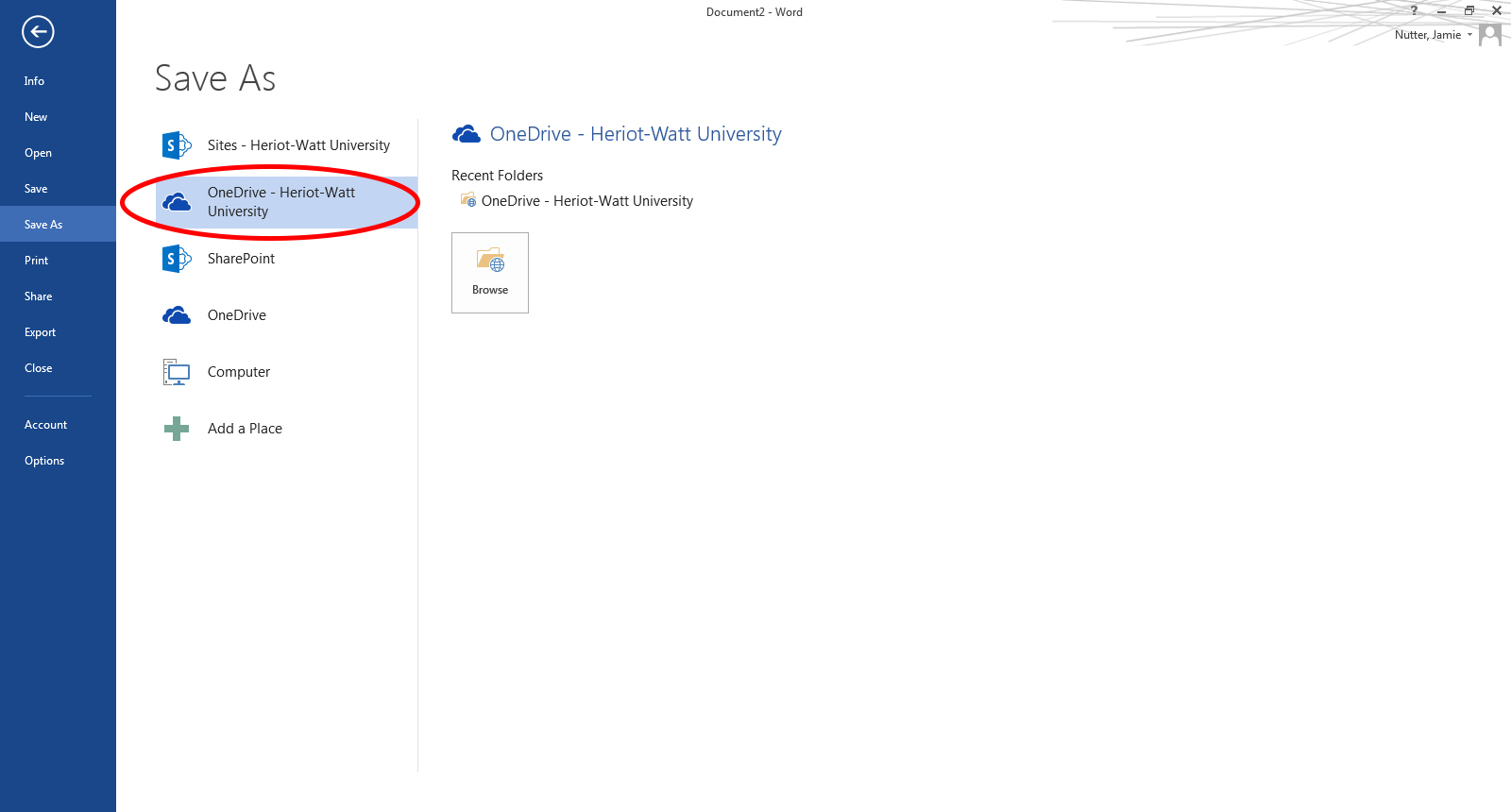Open the Export page
The height and width of the screenshot is (812, 1511).
[x=58, y=332]
